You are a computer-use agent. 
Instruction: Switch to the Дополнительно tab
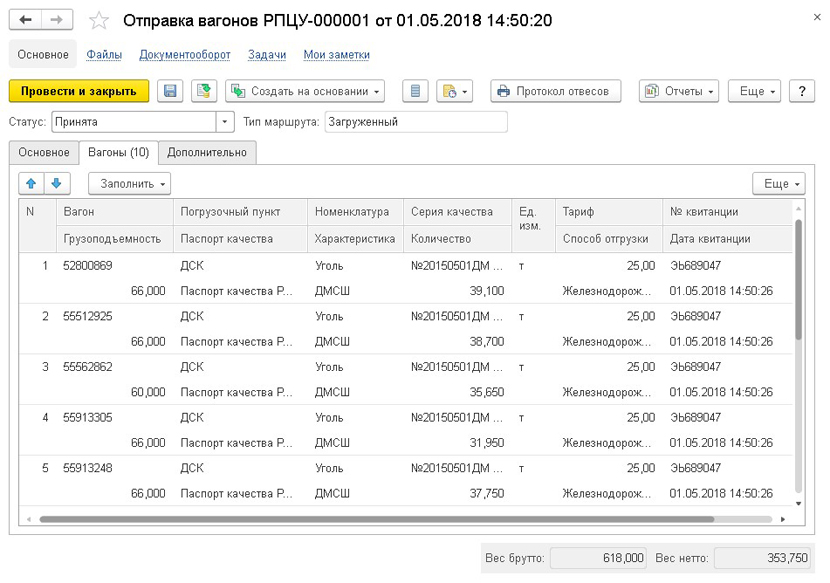coord(207,152)
